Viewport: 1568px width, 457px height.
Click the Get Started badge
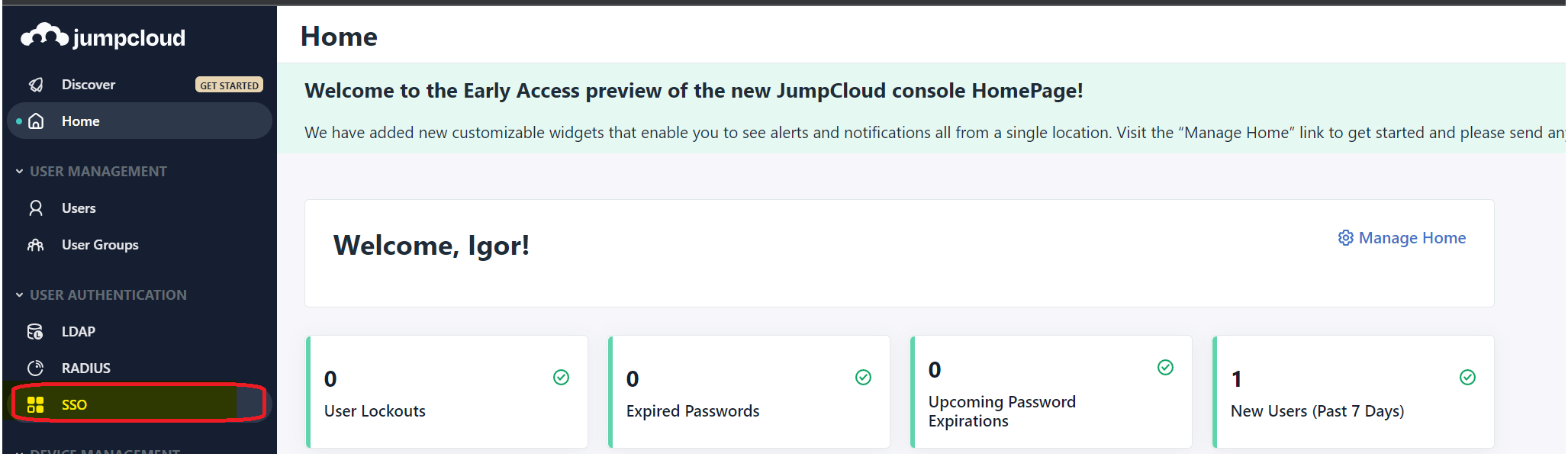pyautogui.click(x=229, y=85)
